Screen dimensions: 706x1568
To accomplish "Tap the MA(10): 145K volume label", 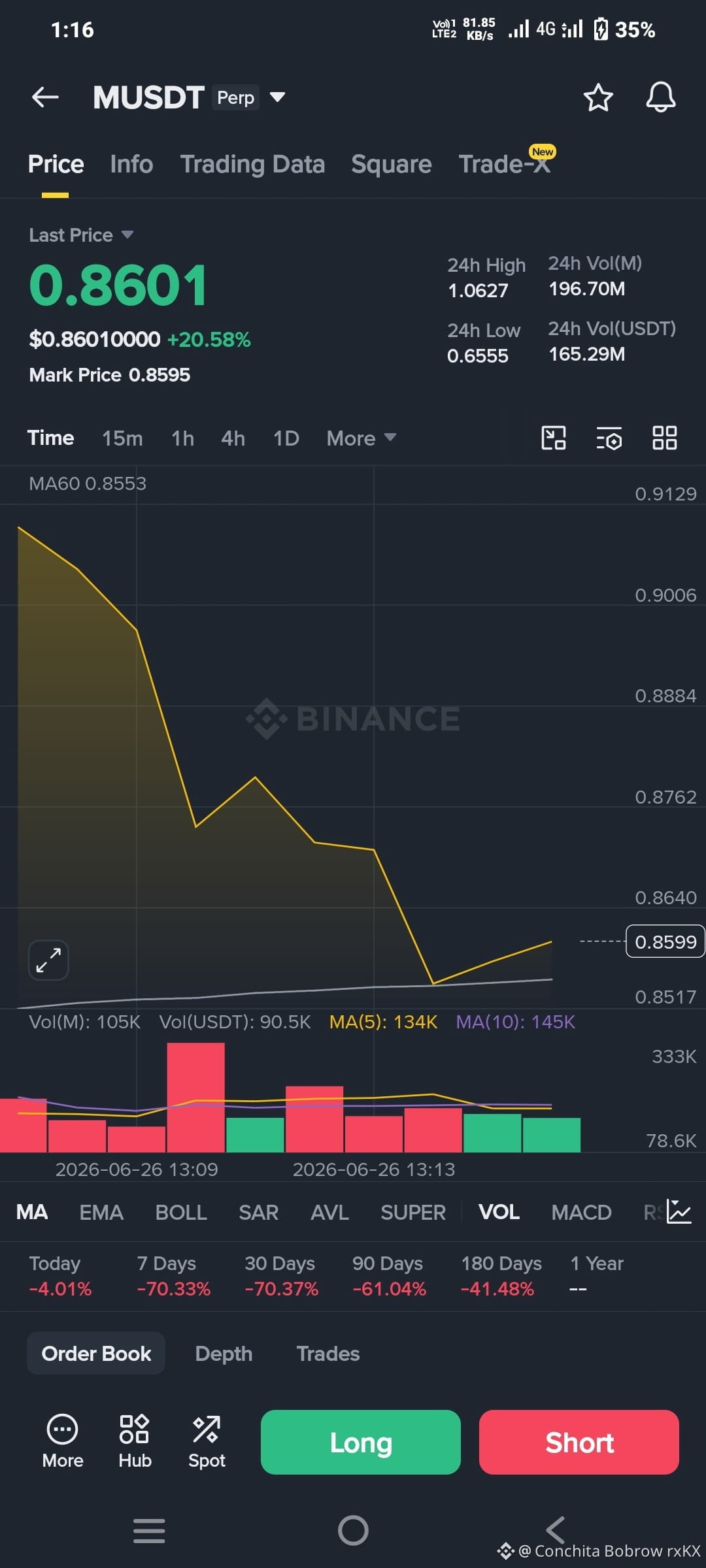I will (515, 1022).
